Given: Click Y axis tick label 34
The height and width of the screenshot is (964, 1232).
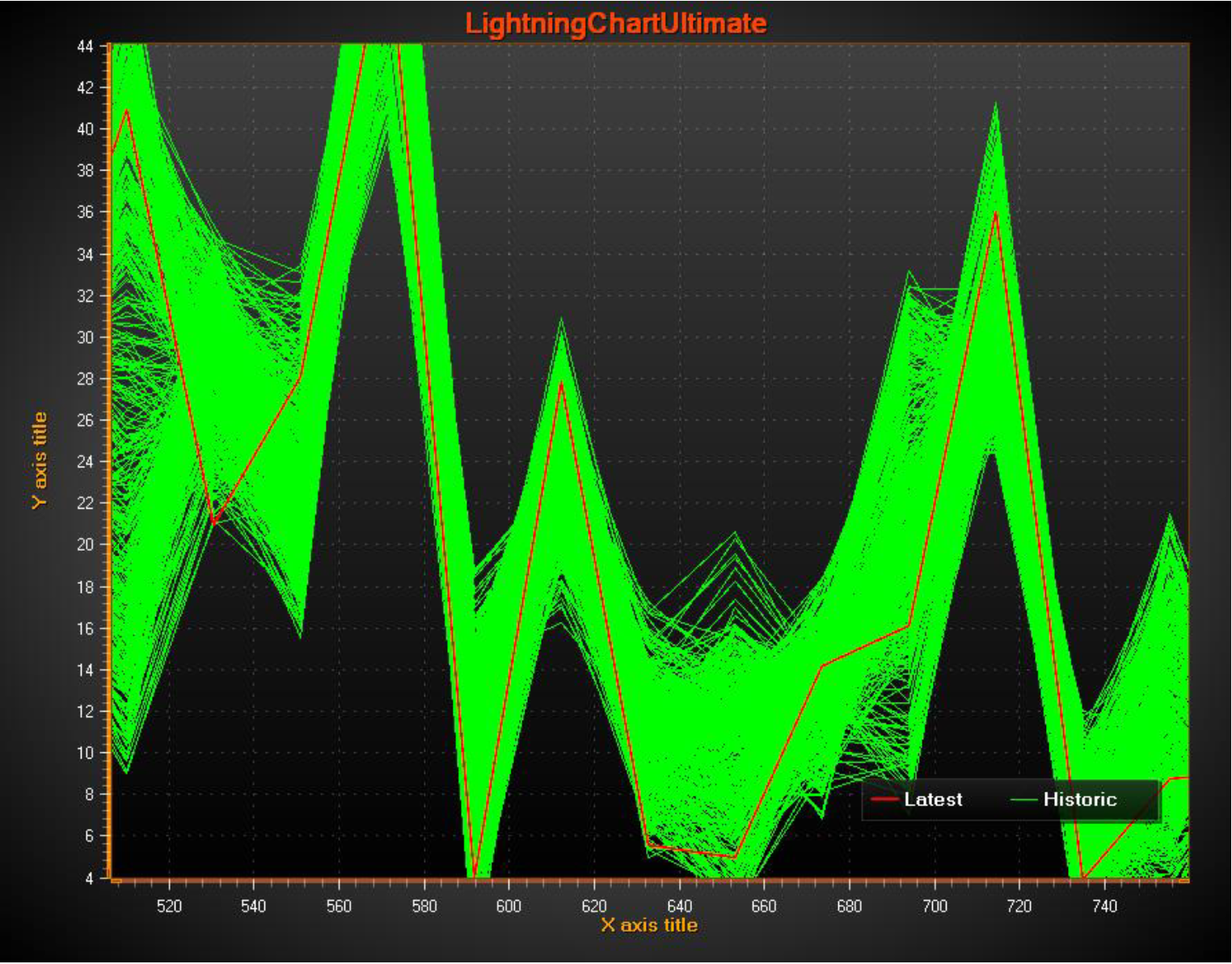Looking at the screenshot, I should tap(86, 255).
